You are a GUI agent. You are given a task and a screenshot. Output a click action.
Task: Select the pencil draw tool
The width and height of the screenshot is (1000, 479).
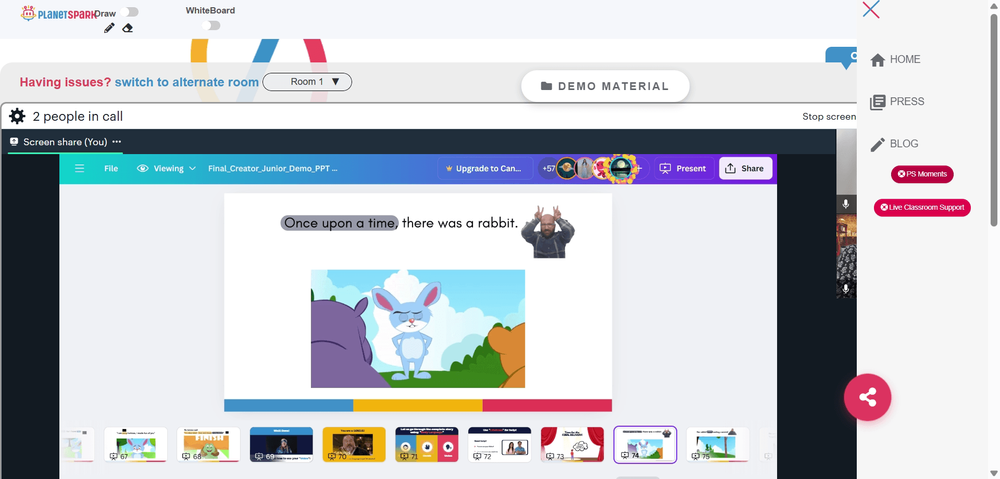point(110,28)
